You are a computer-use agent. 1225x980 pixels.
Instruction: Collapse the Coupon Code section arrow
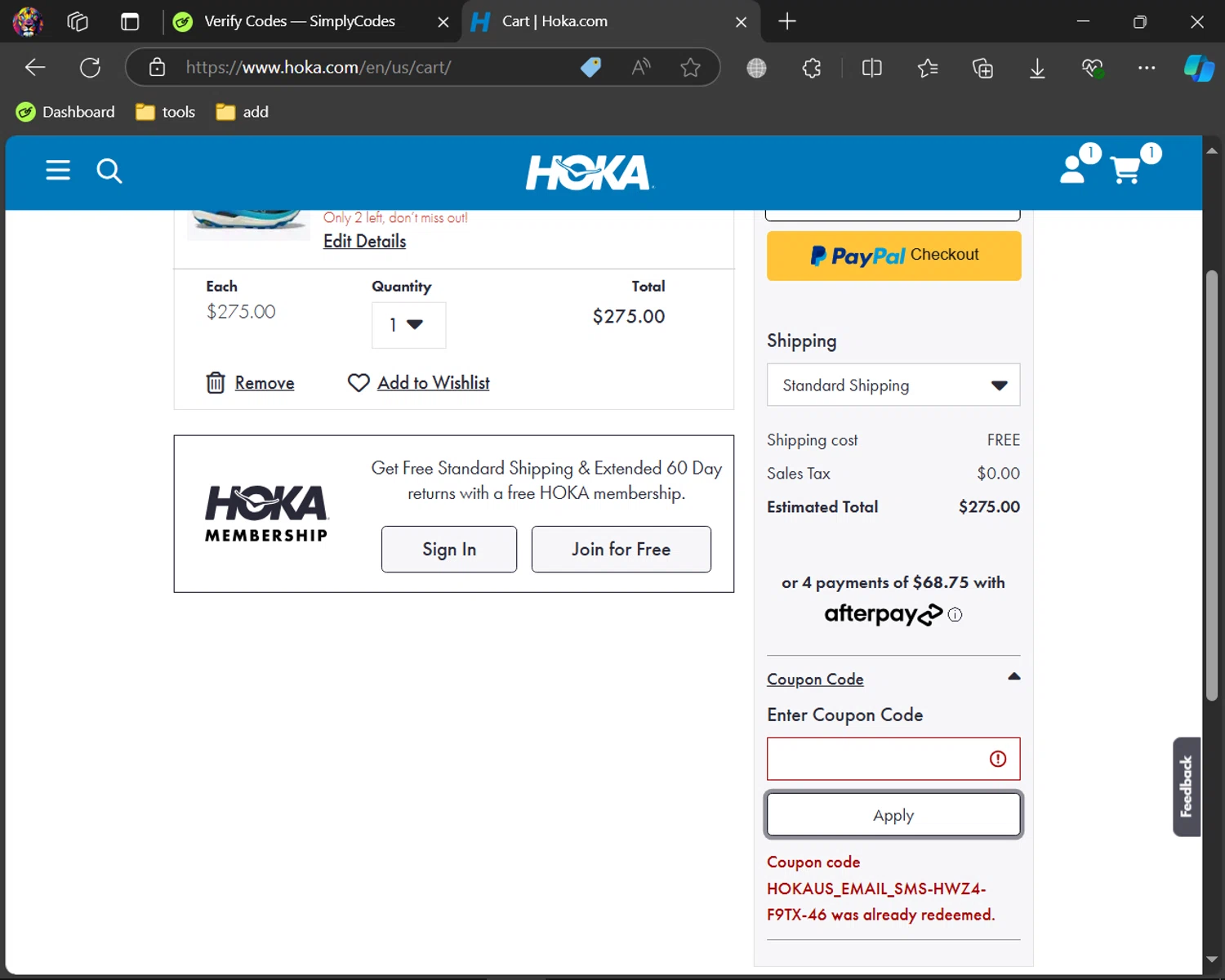1014,676
